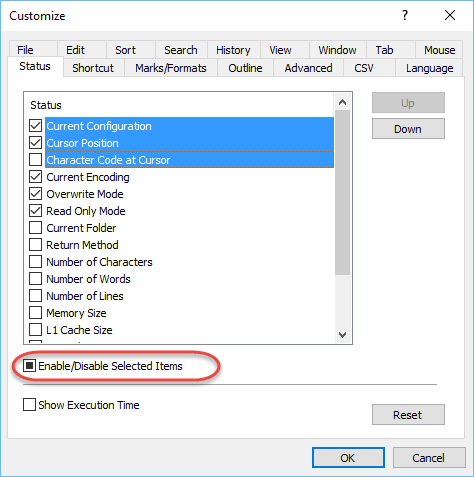Open the Language tab
474x477 pixels.
(429, 68)
